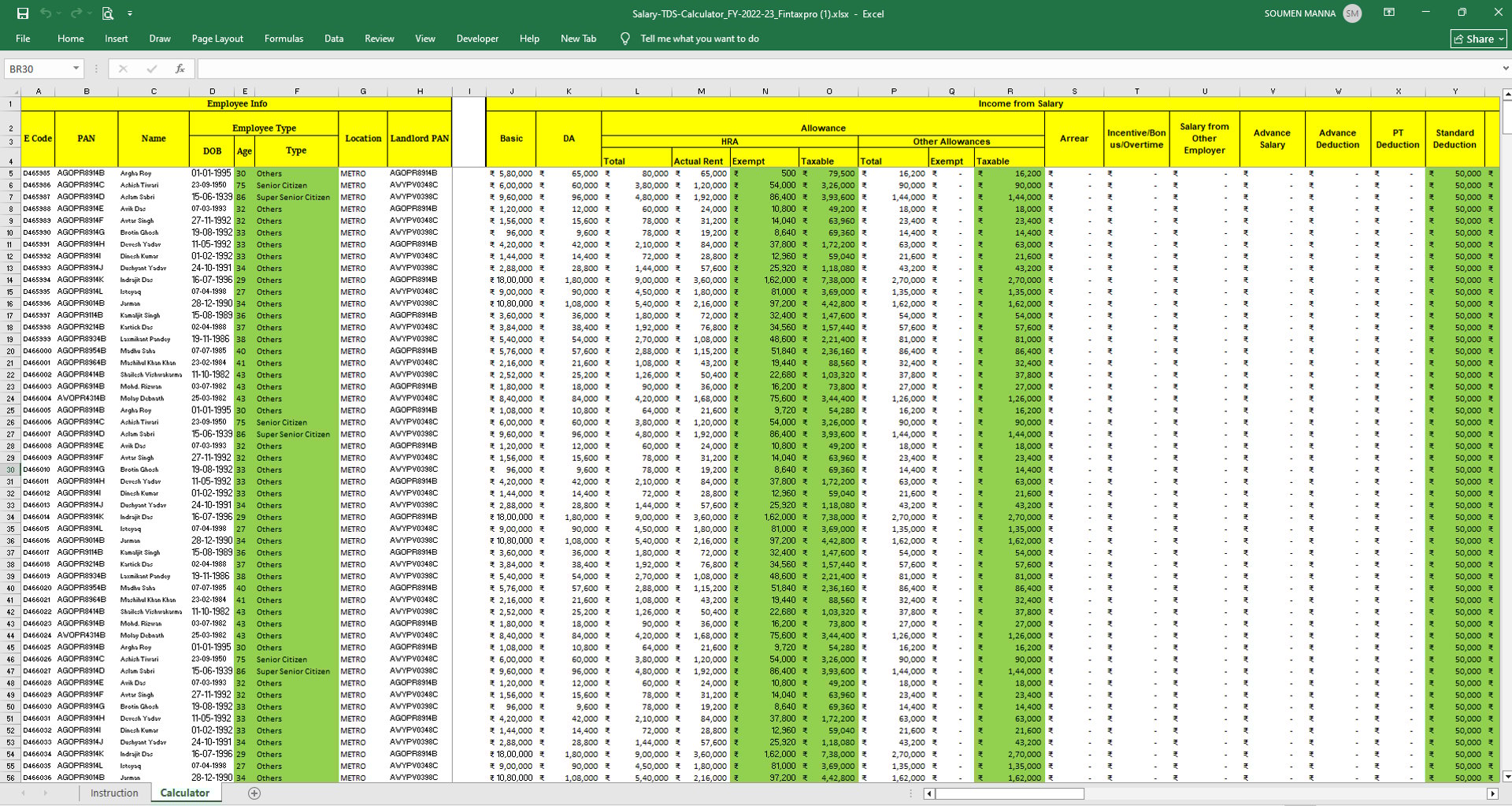Screen dimensions: 1512x806
Task: Click the Save icon in quick access toolbar
Action: (x=23, y=13)
